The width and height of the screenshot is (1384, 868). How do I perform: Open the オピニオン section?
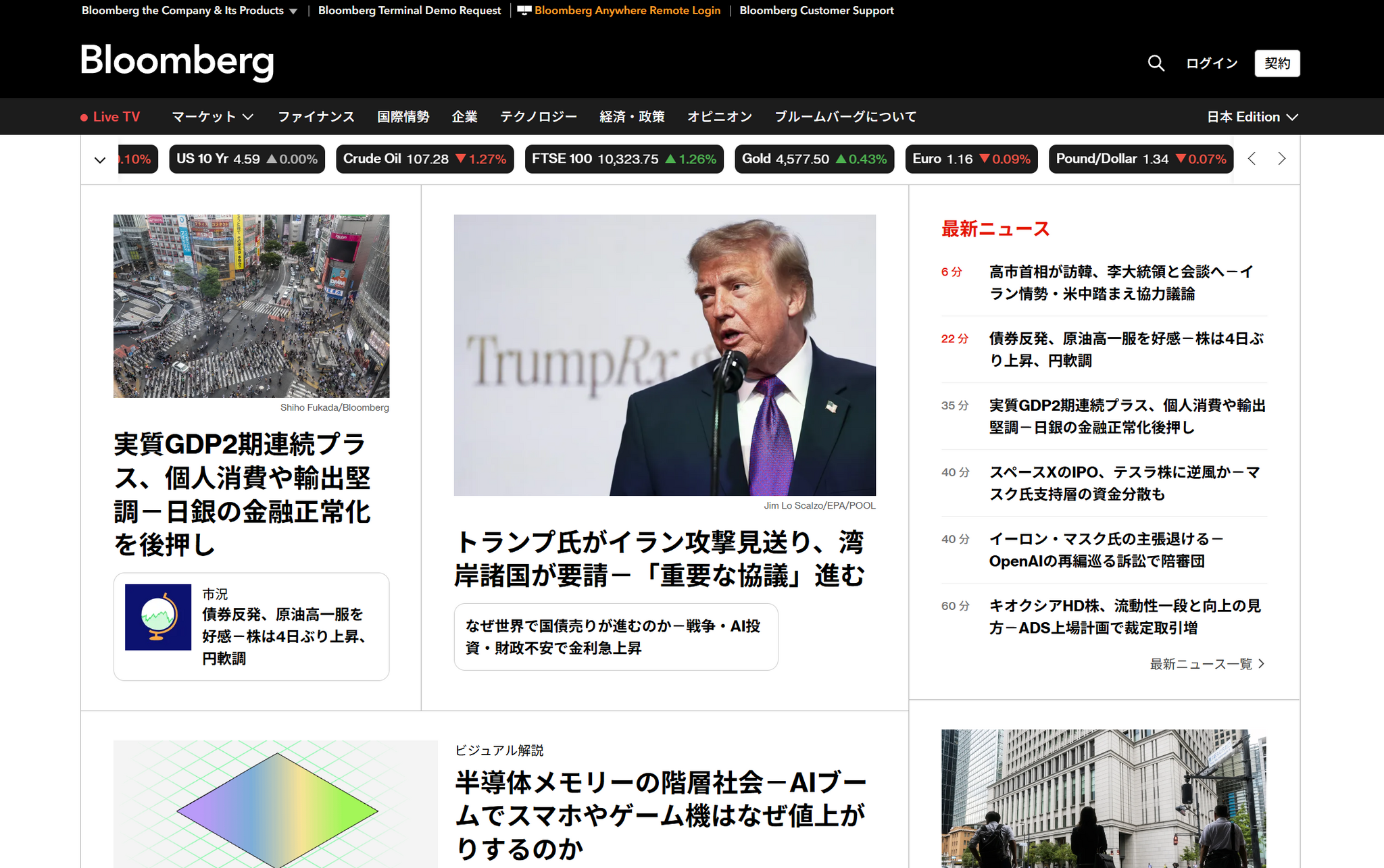click(x=720, y=117)
